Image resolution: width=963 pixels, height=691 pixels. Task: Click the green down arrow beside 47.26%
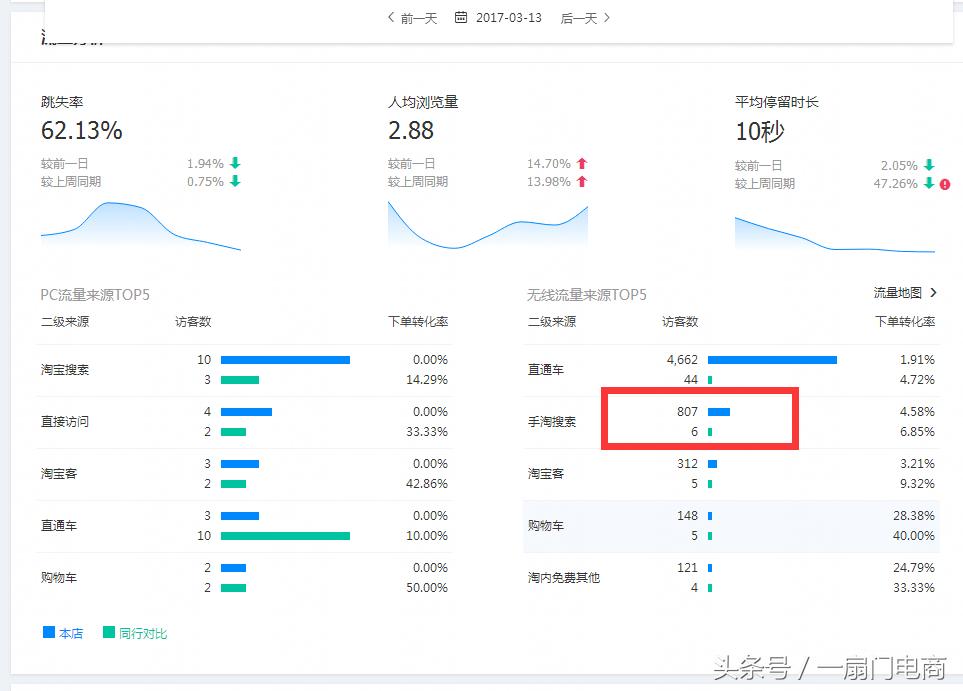tap(928, 184)
